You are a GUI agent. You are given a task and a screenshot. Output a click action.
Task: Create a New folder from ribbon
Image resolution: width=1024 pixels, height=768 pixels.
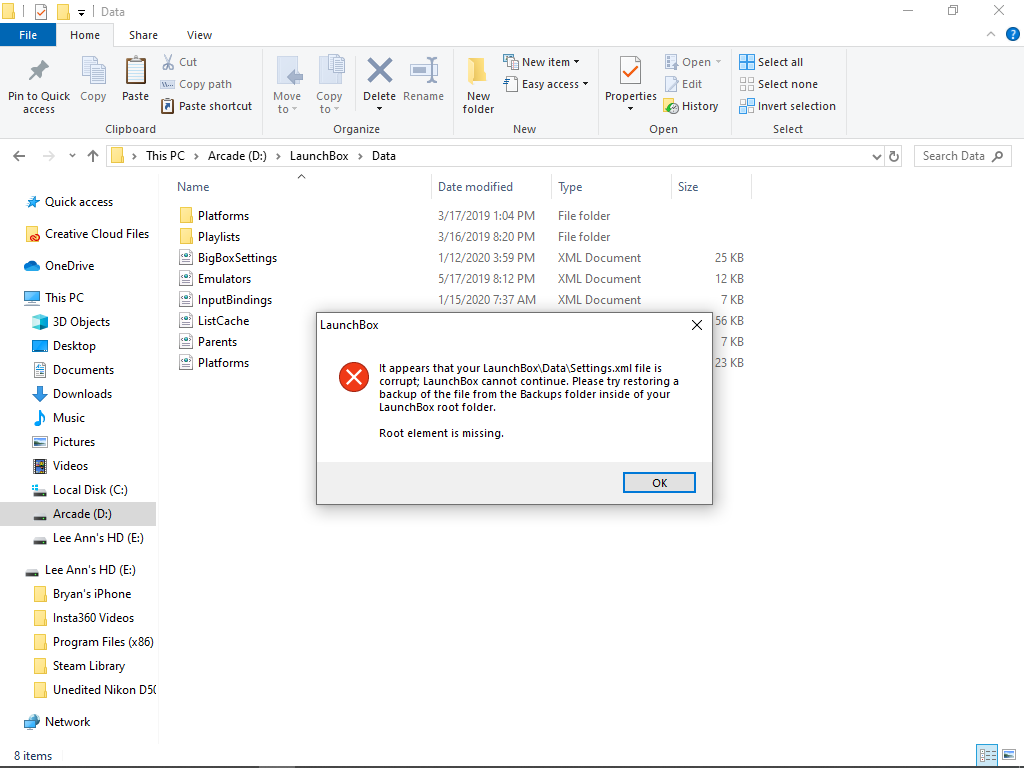pos(478,85)
